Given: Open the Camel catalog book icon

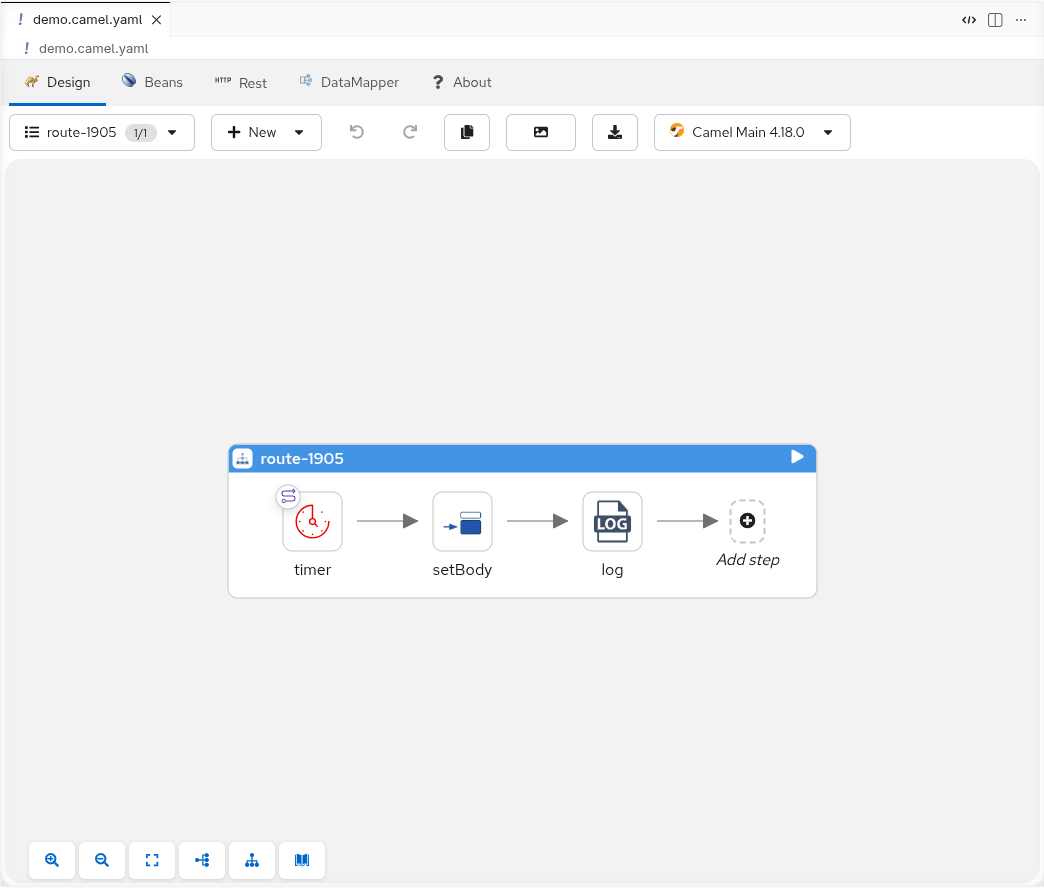Looking at the screenshot, I should pos(301,860).
